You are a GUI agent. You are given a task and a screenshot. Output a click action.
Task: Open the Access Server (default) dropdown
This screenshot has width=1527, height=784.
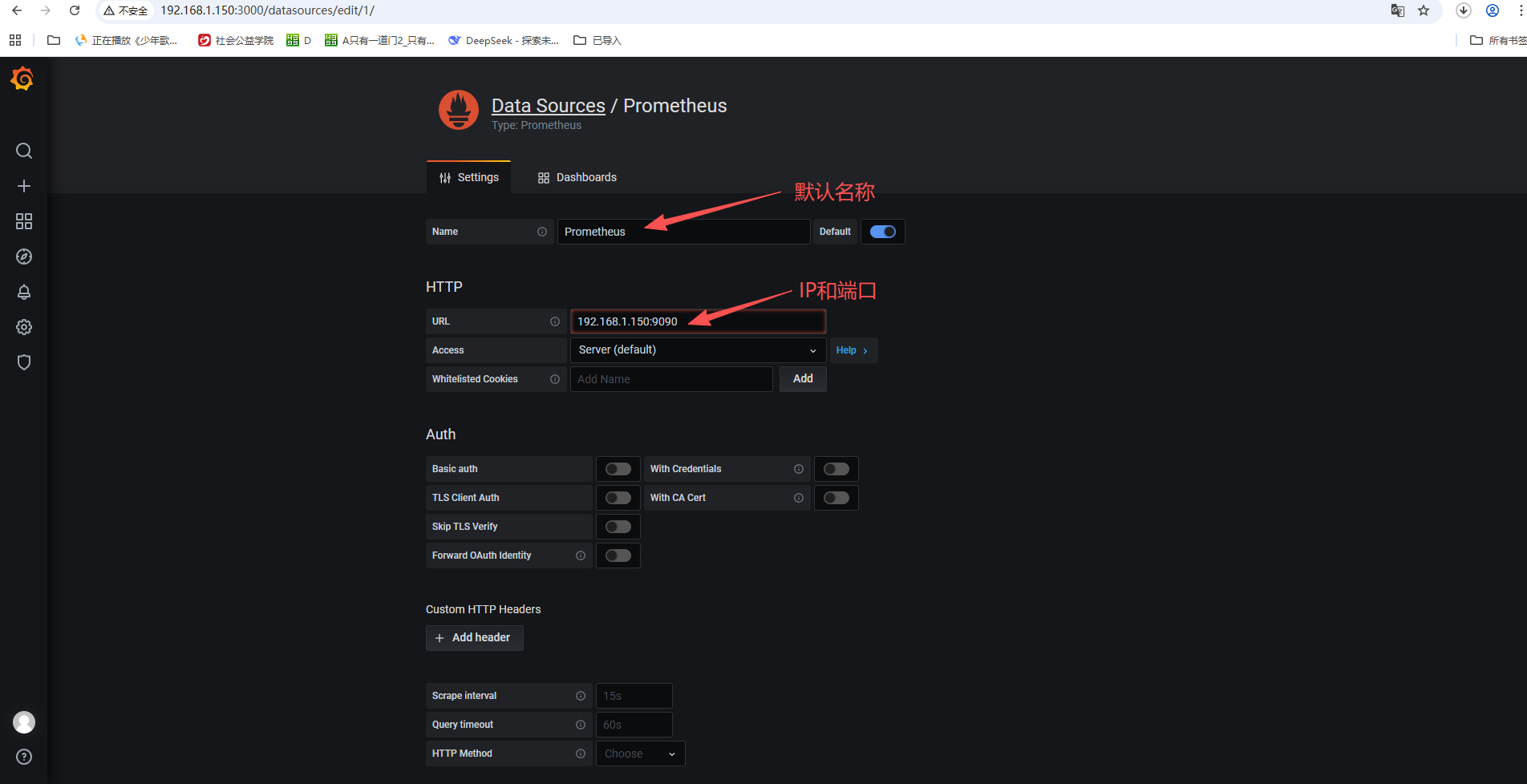[698, 350]
